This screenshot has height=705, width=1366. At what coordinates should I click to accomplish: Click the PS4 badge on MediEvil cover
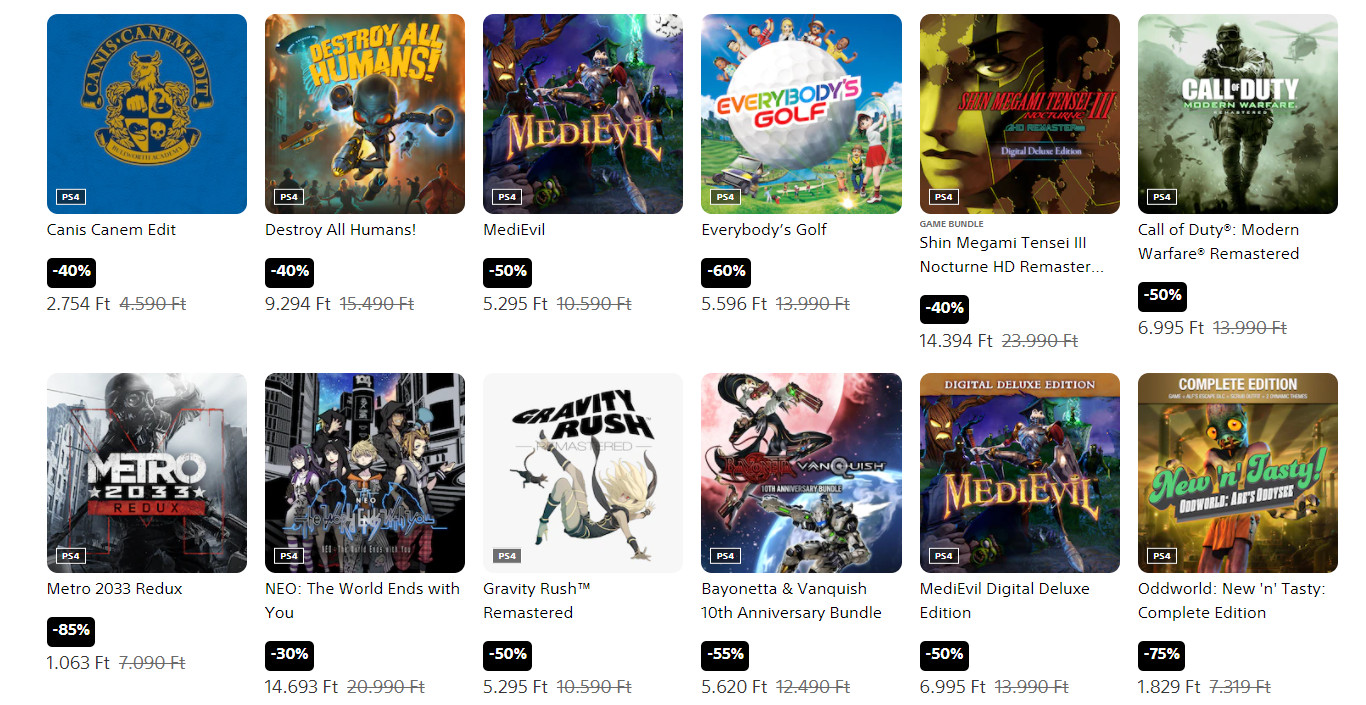pos(507,197)
